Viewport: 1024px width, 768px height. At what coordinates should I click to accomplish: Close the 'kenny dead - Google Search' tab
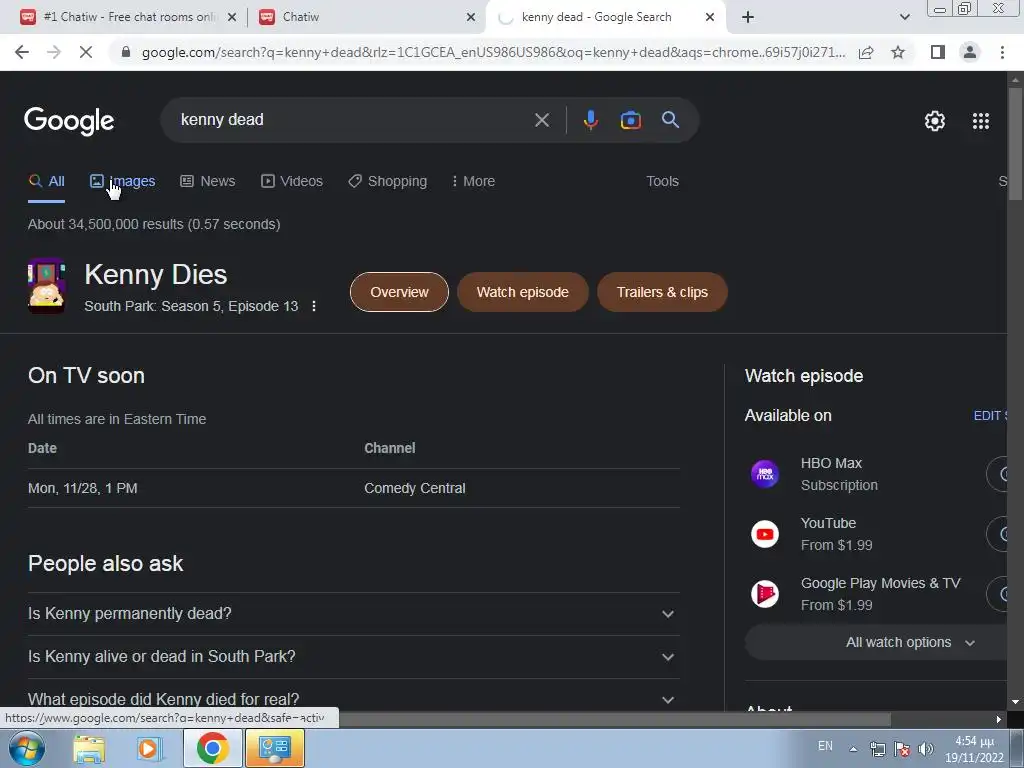(x=710, y=17)
